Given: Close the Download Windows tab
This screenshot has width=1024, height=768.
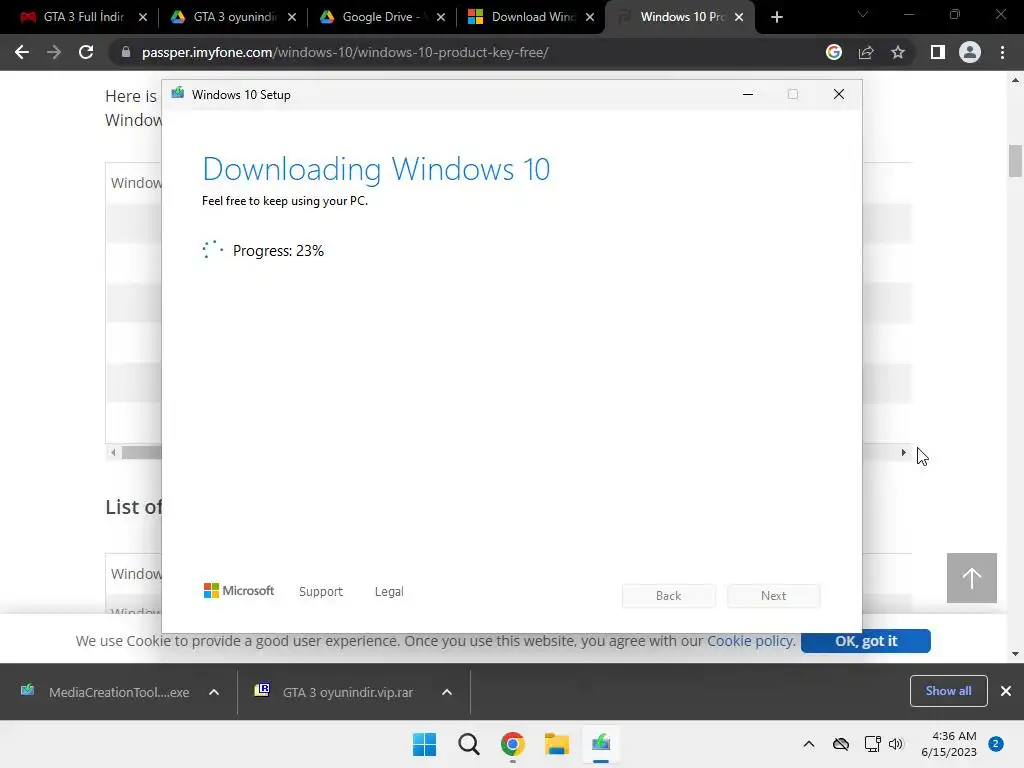Looking at the screenshot, I should (x=590, y=17).
